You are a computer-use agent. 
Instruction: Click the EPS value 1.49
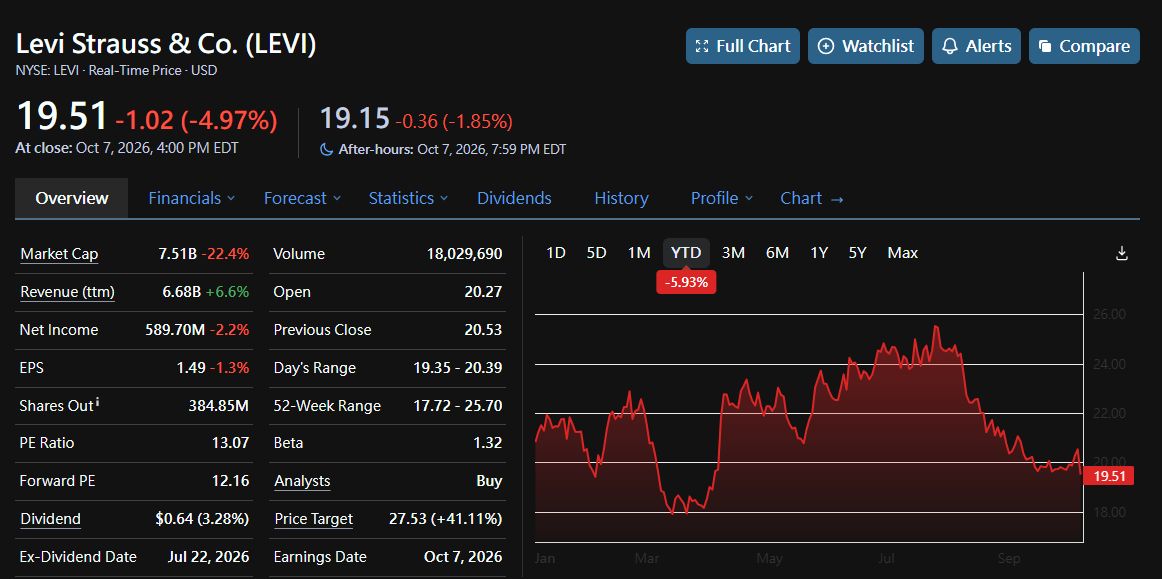pos(190,368)
